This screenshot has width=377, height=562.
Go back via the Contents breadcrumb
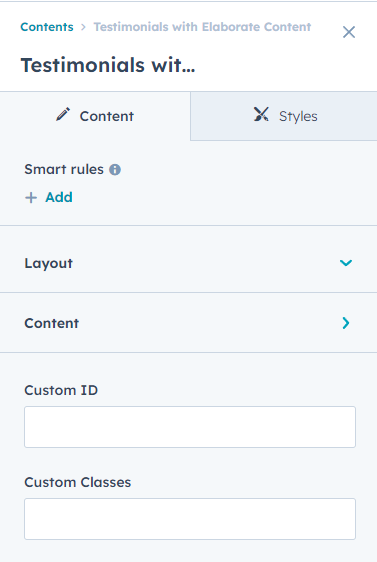[x=47, y=27]
